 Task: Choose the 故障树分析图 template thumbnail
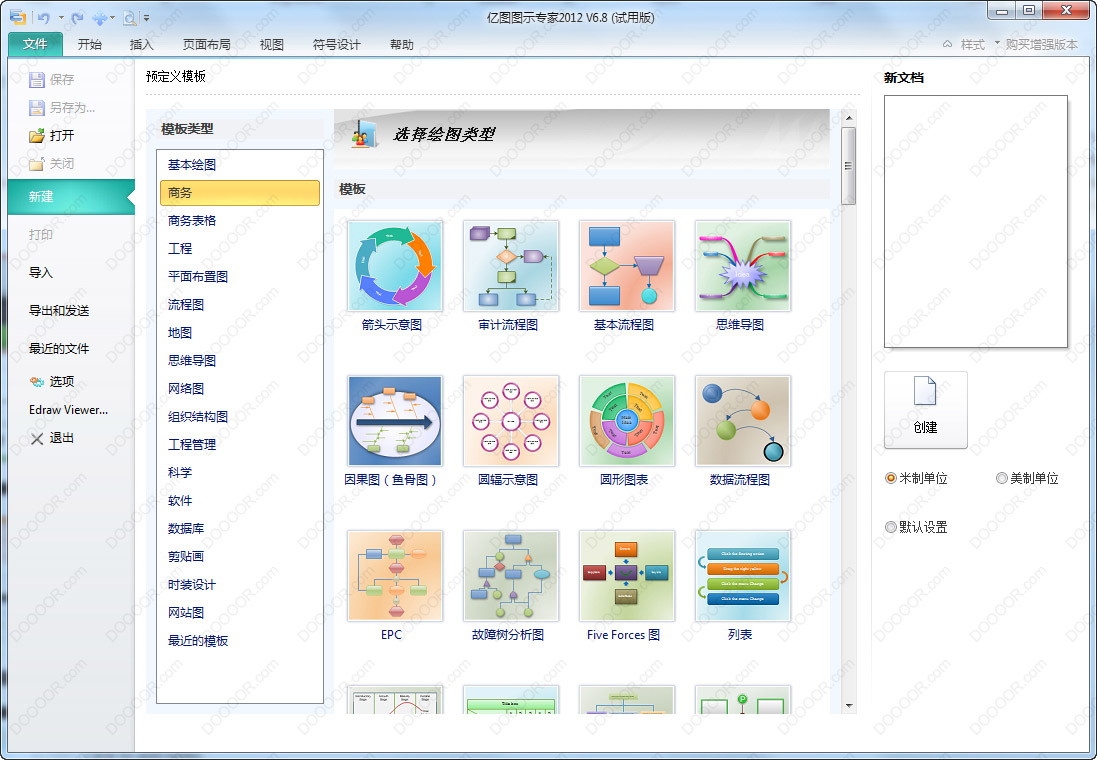click(511, 576)
